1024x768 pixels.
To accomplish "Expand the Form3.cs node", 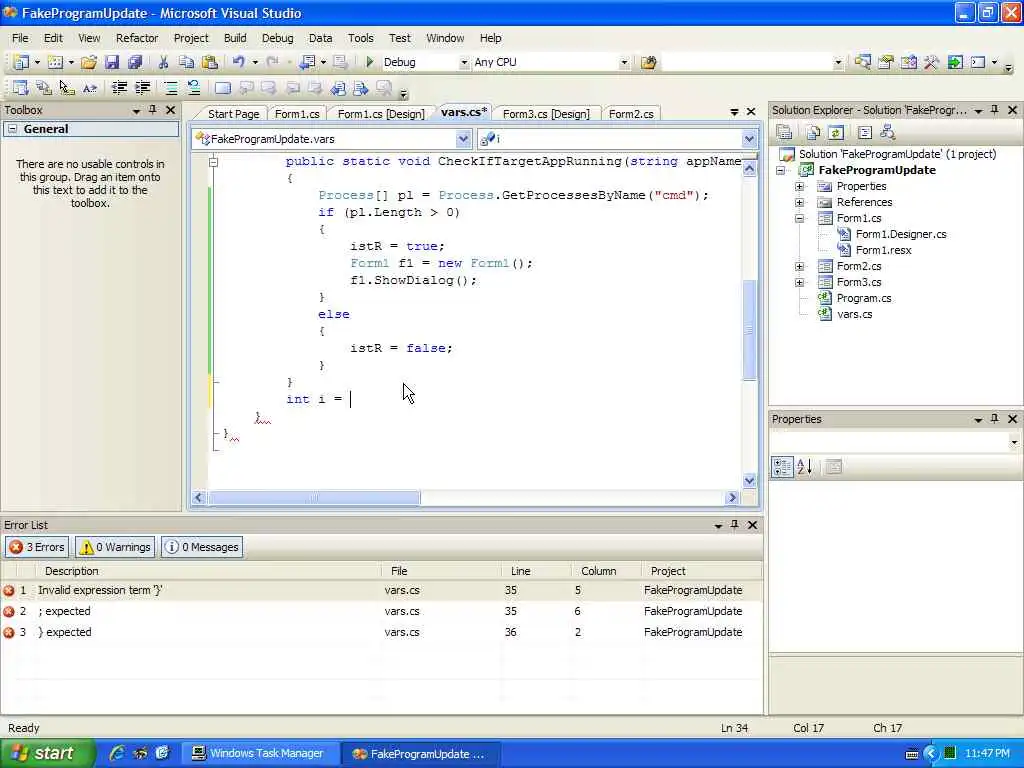I will (799, 282).
